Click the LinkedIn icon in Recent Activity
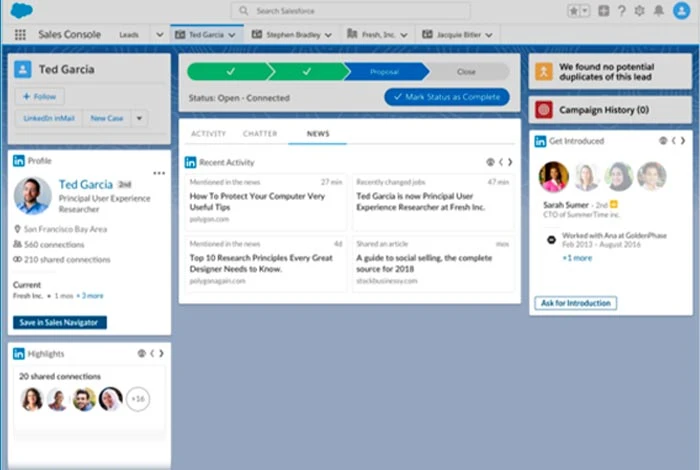This screenshot has height=470, width=700. point(191,162)
